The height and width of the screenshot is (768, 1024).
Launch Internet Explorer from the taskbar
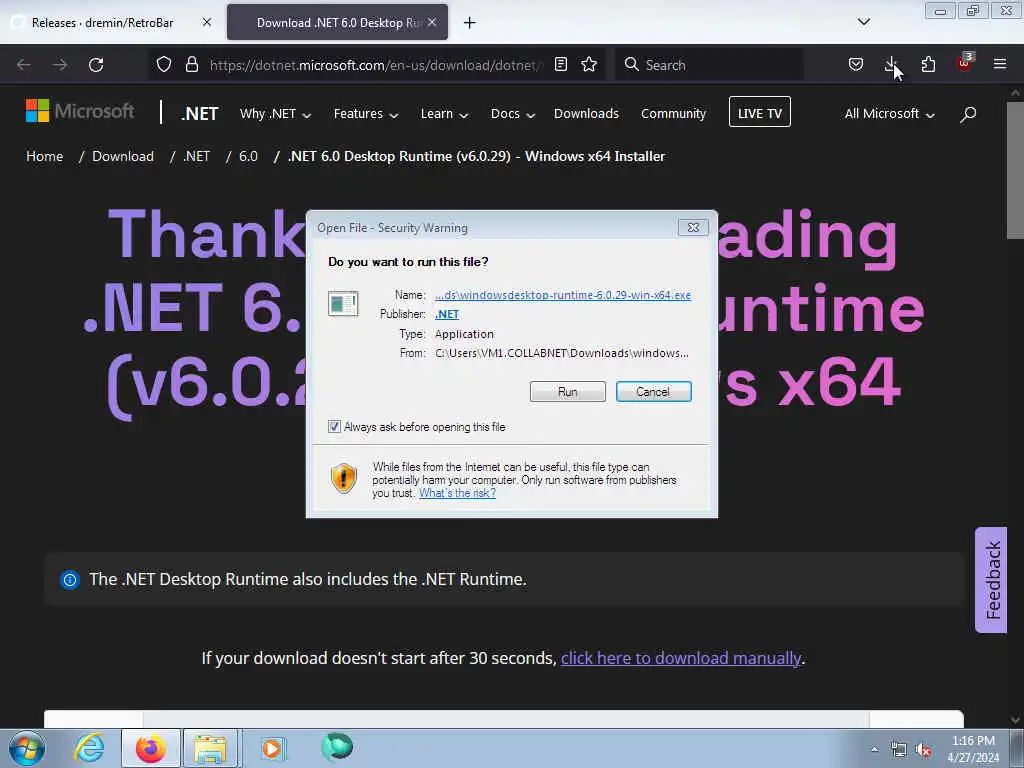click(89, 748)
